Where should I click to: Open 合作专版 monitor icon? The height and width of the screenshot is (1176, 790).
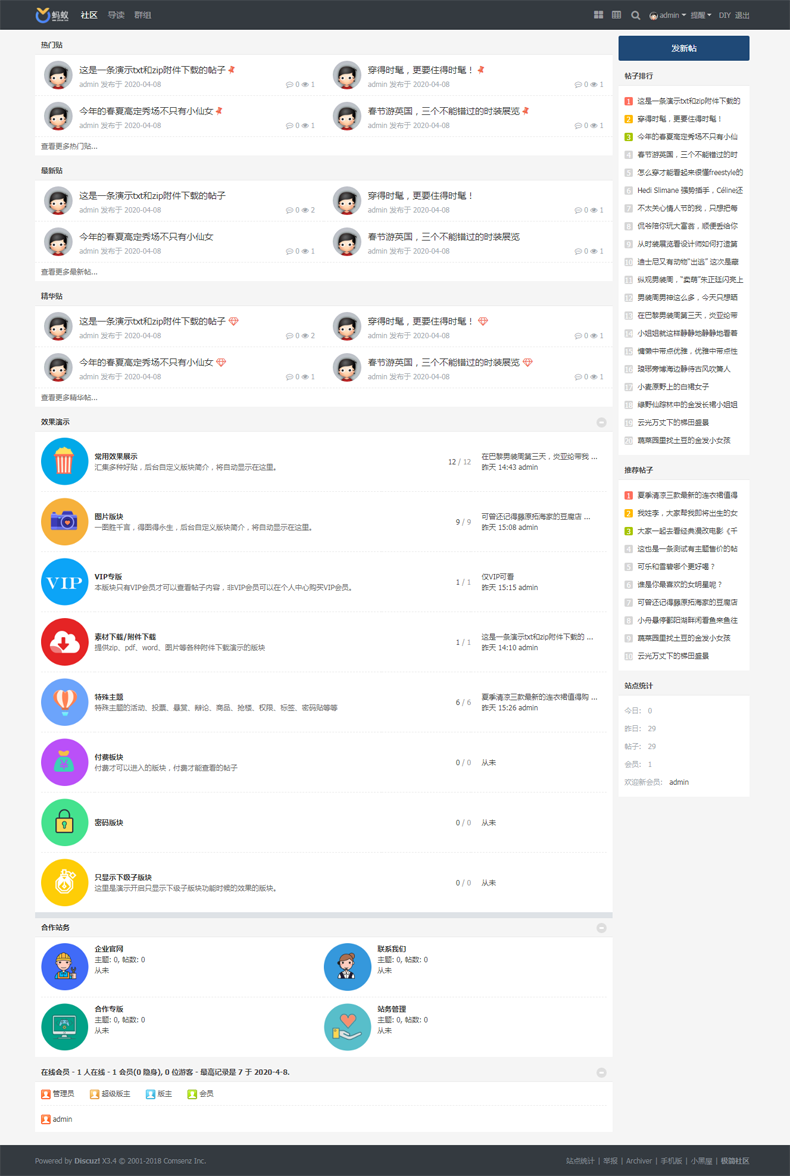(65, 1027)
